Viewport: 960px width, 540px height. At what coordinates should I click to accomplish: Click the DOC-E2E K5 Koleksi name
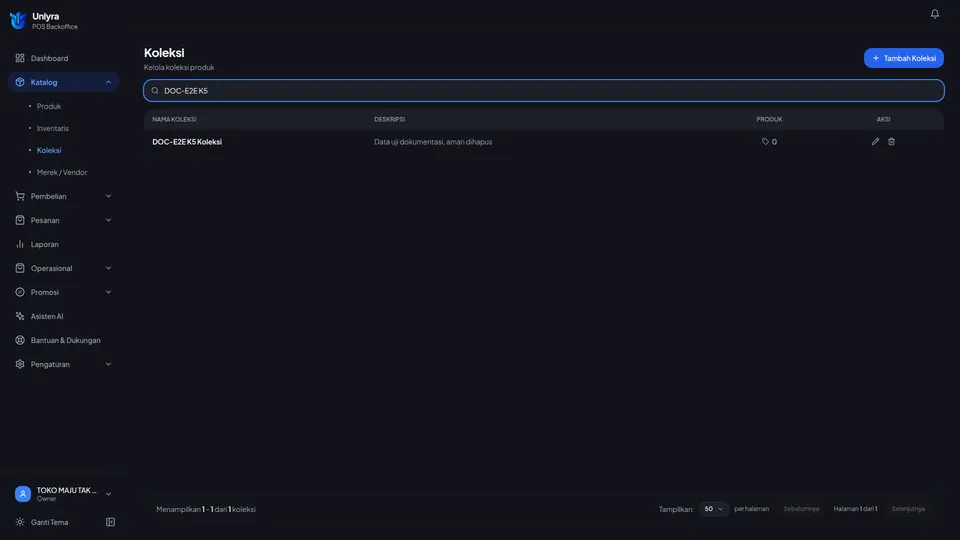(187, 141)
